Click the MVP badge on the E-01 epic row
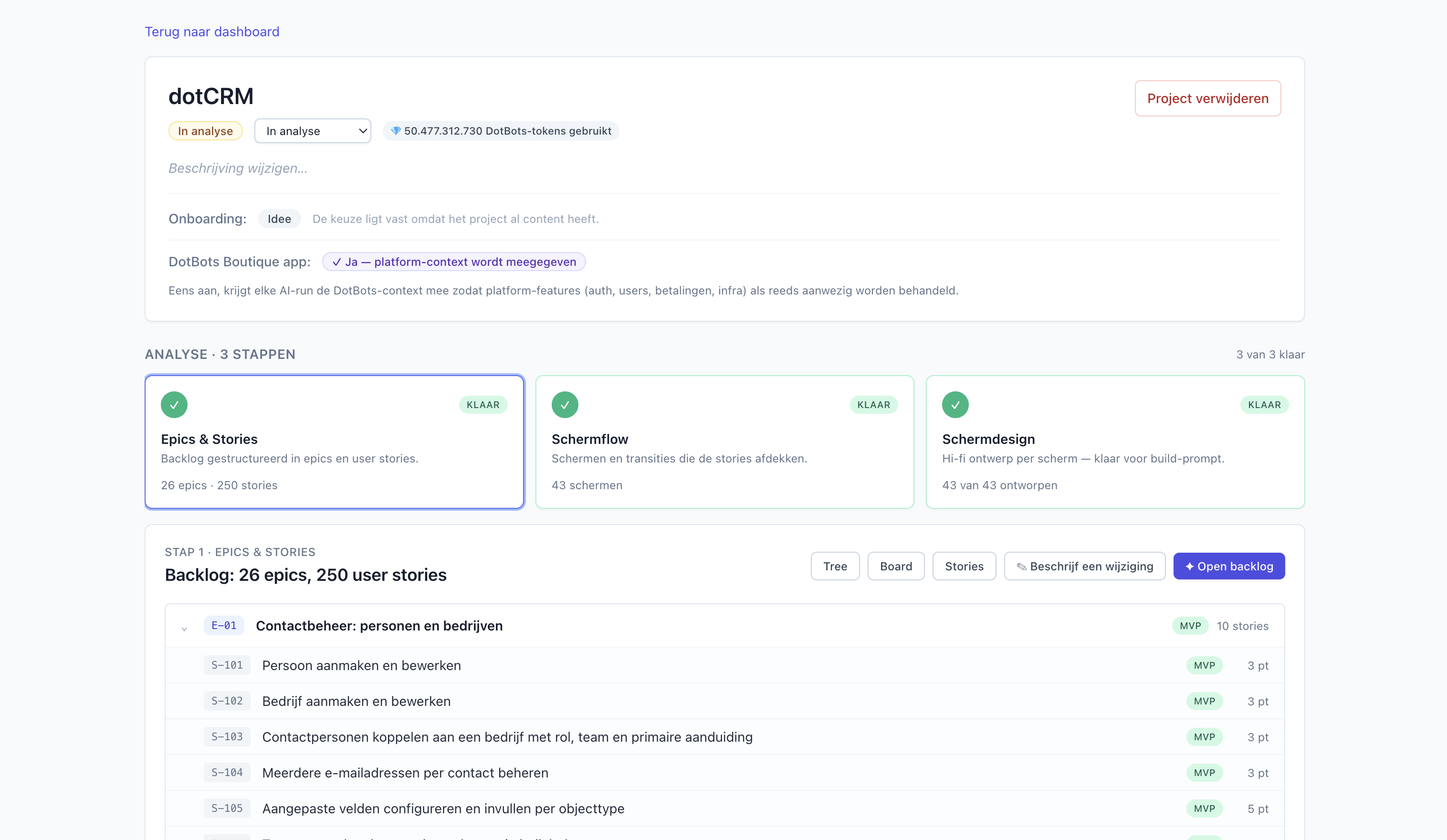1447x840 pixels. pyautogui.click(x=1190, y=626)
